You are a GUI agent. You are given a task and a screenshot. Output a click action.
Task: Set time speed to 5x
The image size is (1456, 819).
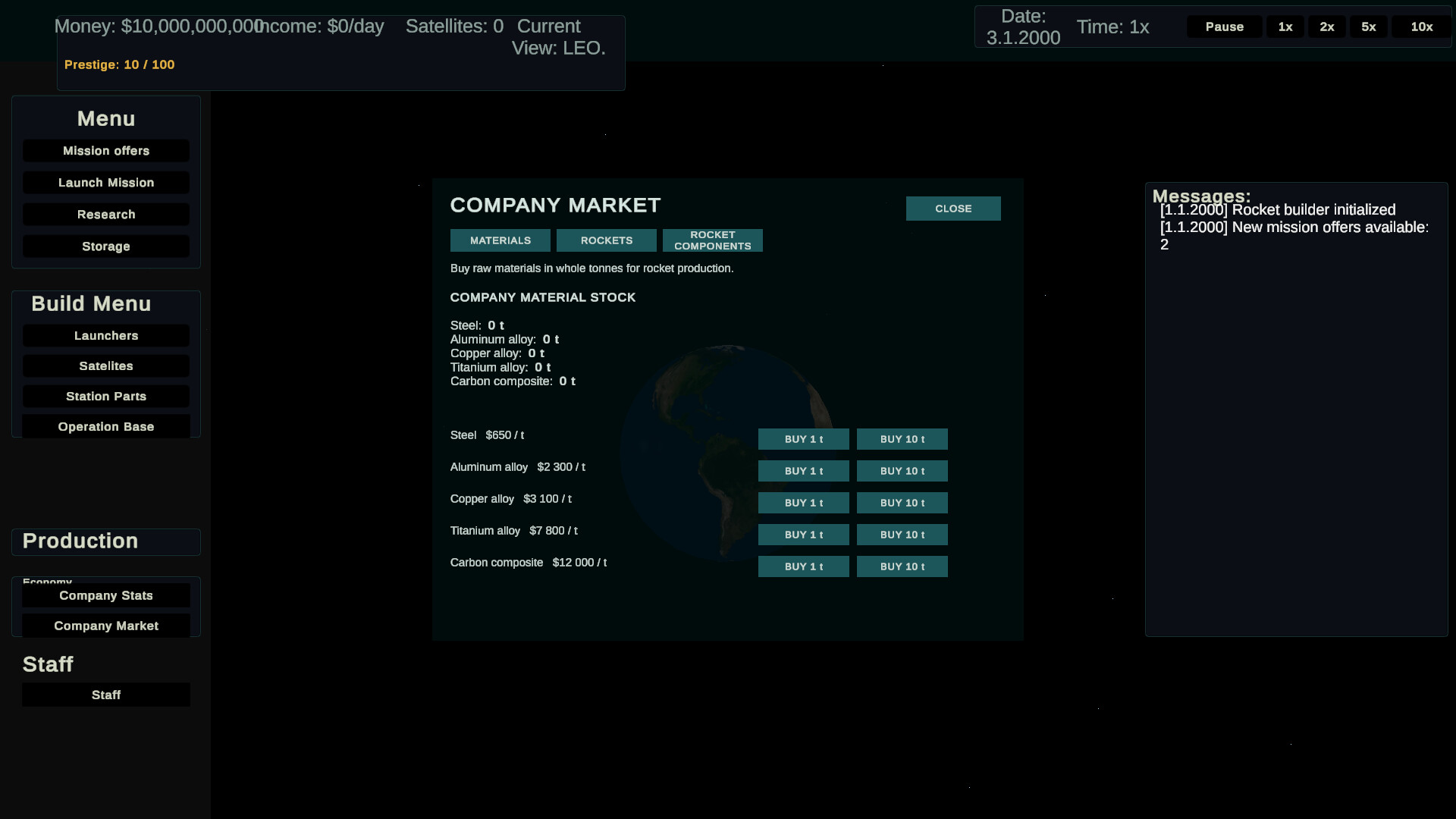tap(1369, 27)
